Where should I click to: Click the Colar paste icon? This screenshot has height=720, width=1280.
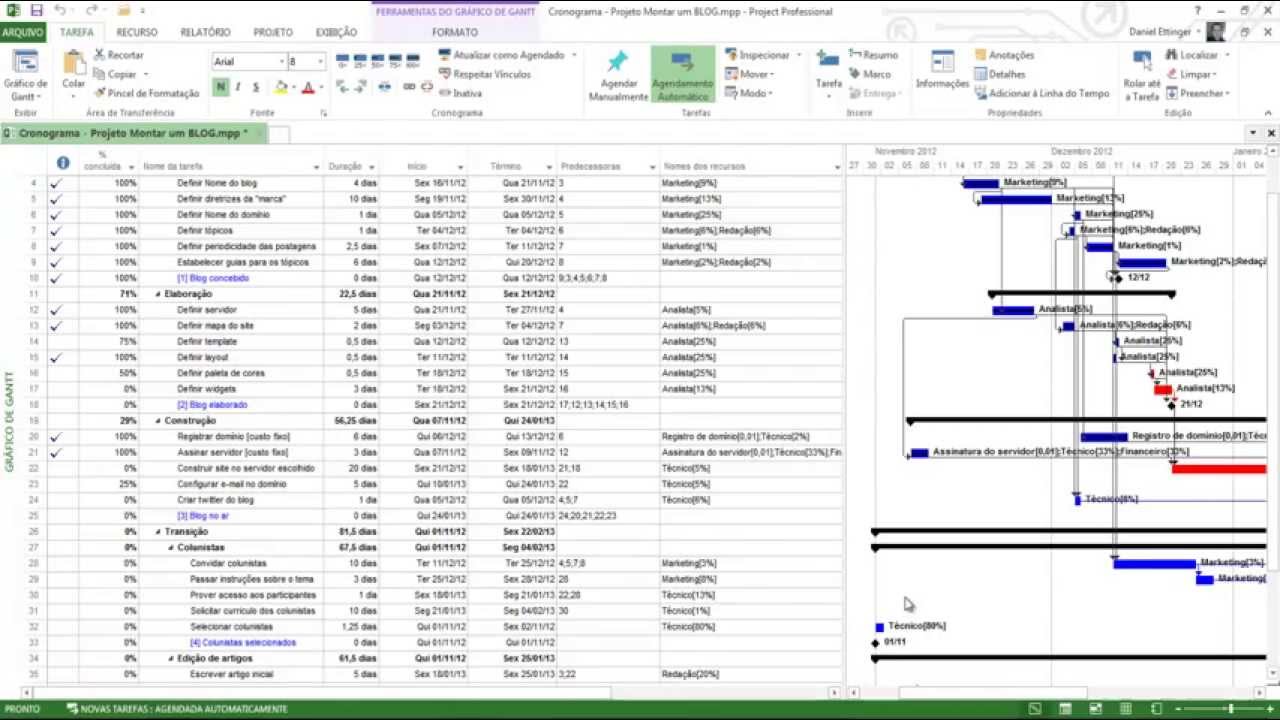[x=74, y=62]
